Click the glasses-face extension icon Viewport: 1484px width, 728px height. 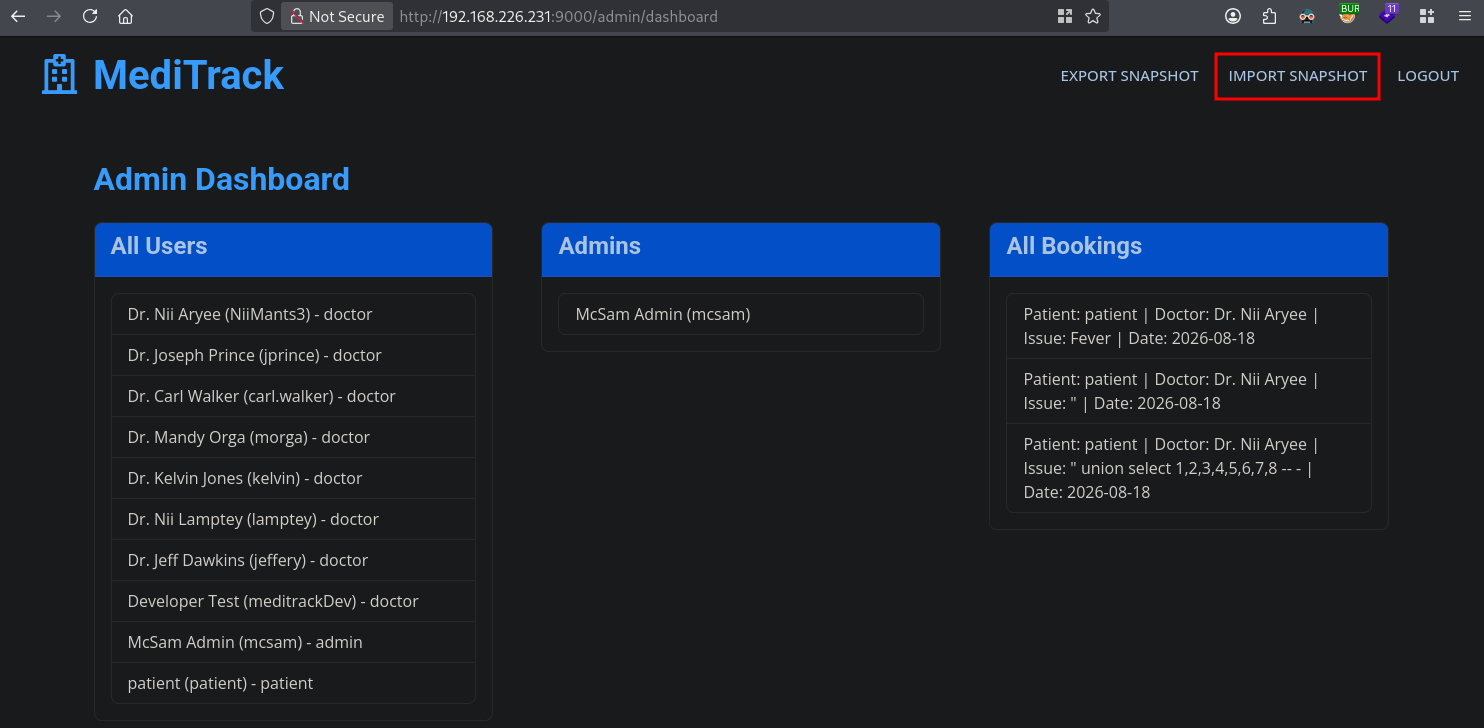1307,16
